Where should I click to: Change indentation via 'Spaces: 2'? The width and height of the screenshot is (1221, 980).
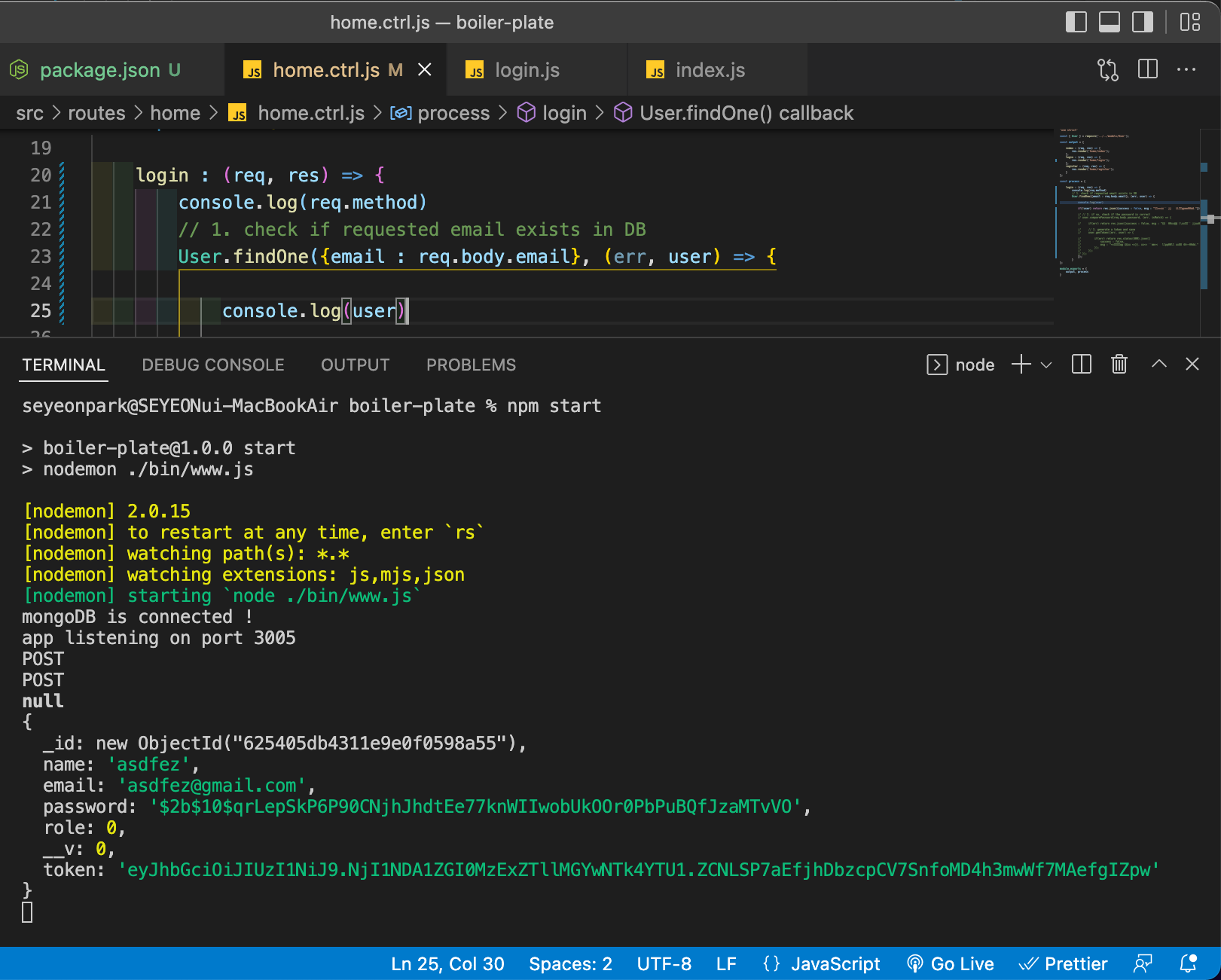pyautogui.click(x=569, y=963)
